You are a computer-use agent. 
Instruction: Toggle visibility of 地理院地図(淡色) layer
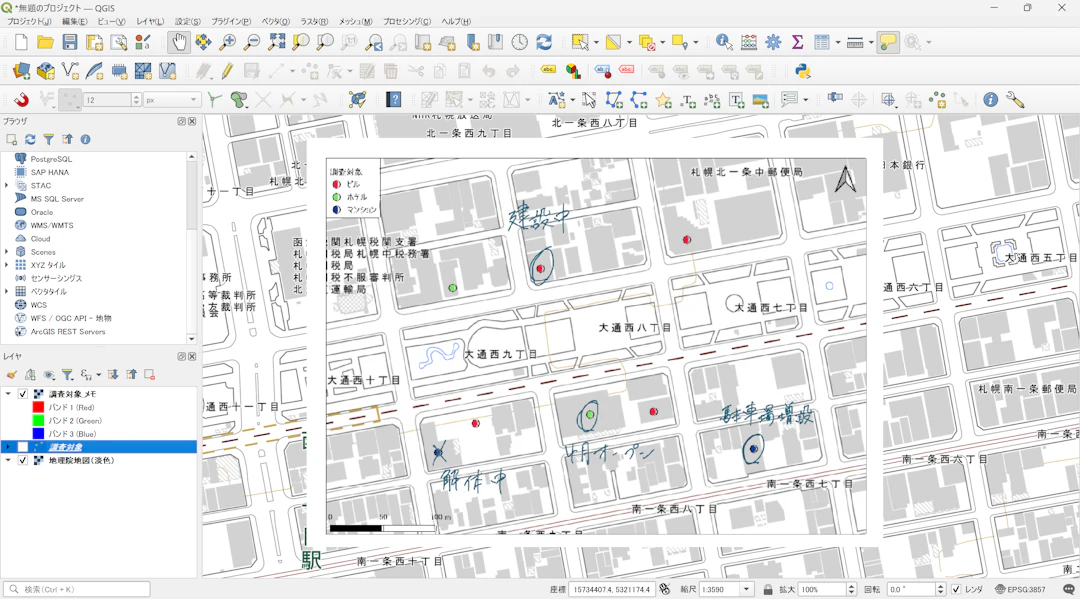tap(23, 460)
